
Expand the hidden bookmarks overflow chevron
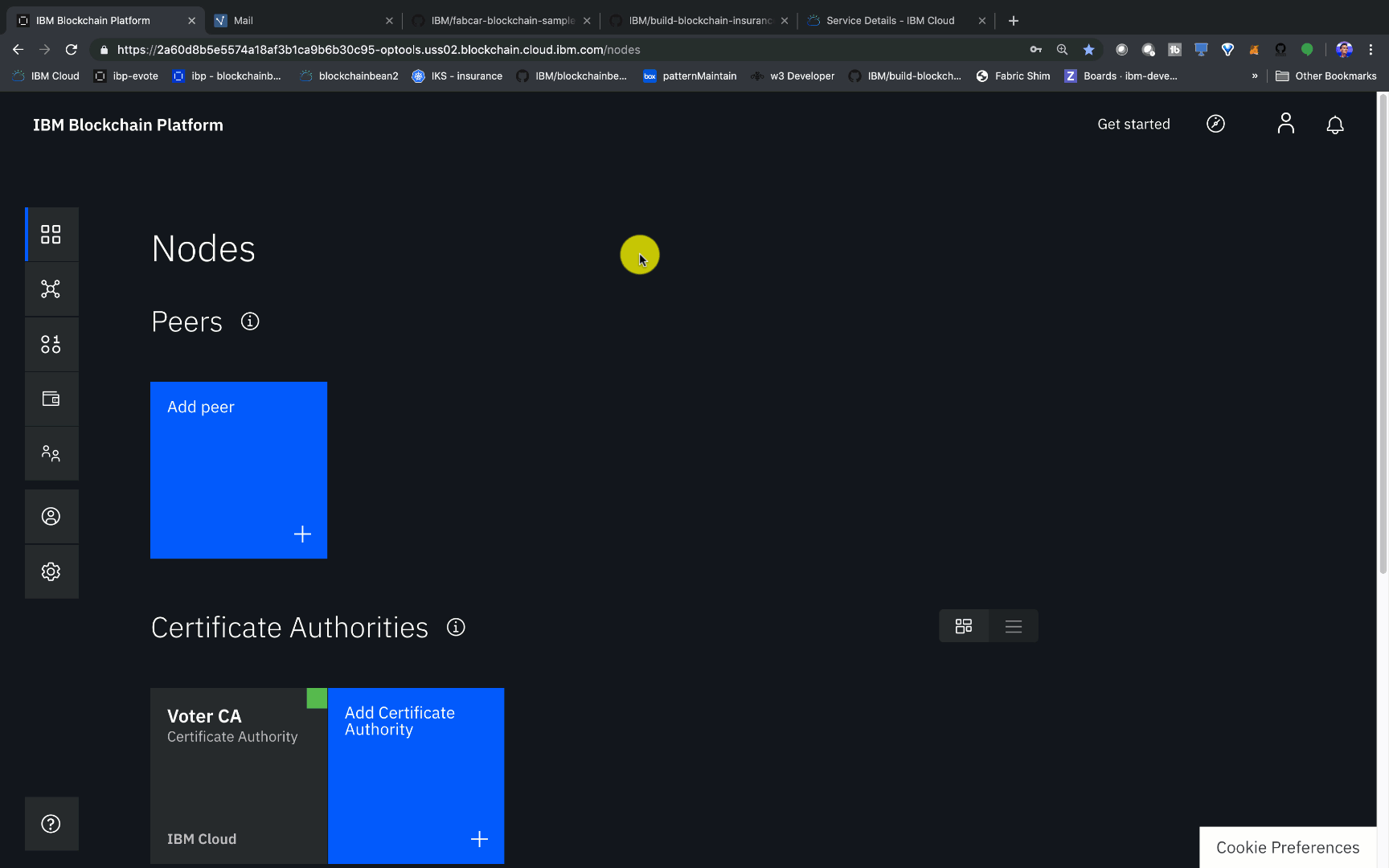[x=1255, y=76]
